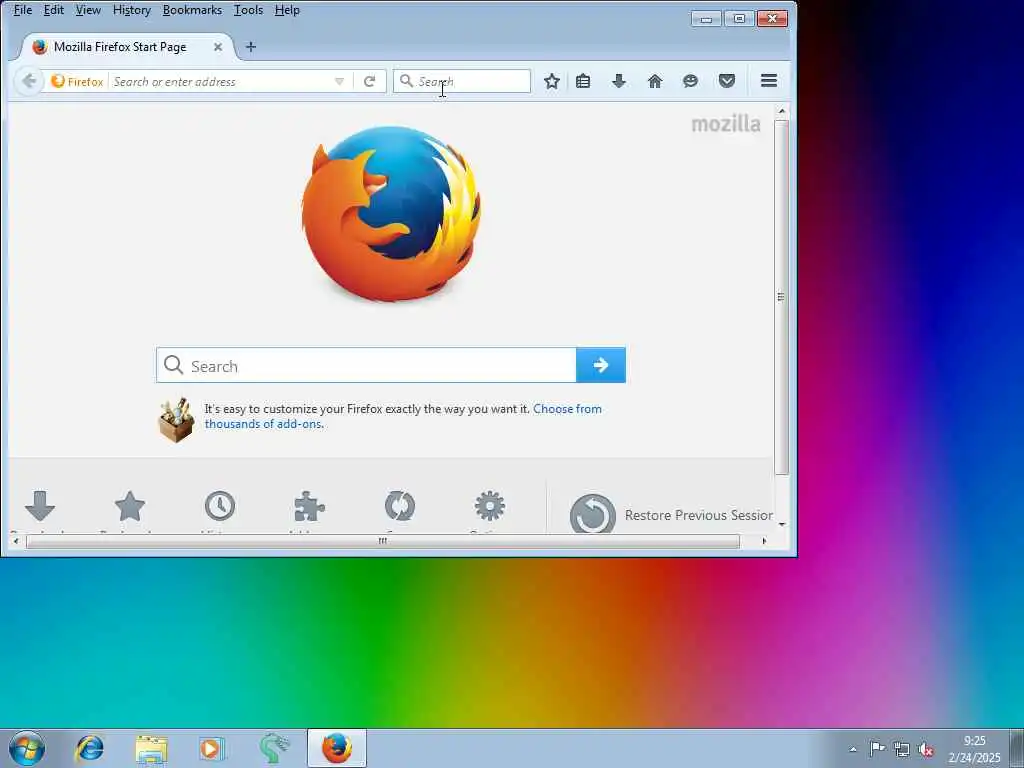Click the toolbar search magnifier icon
The height and width of the screenshot is (768, 1024).
point(406,81)
